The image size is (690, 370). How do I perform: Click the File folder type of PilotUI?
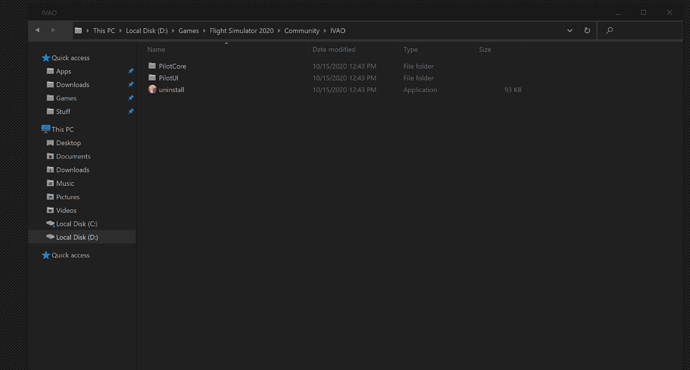418,78
